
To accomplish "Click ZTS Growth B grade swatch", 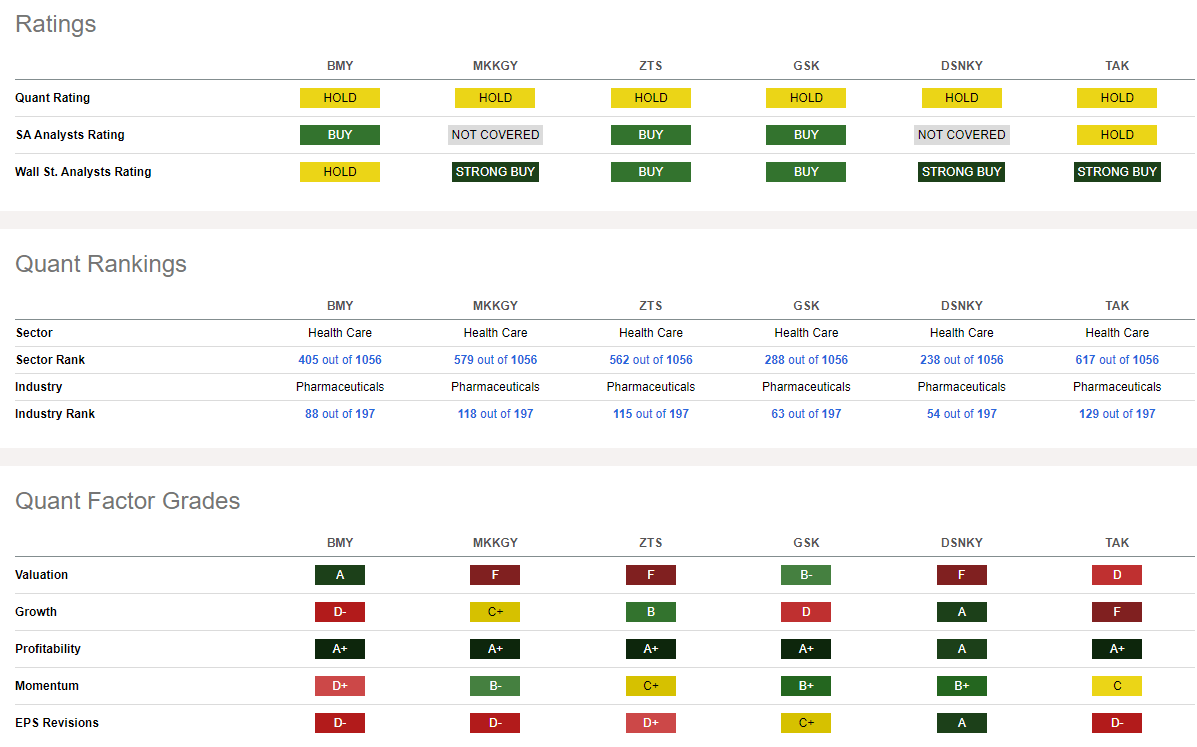I will [651, 612].
